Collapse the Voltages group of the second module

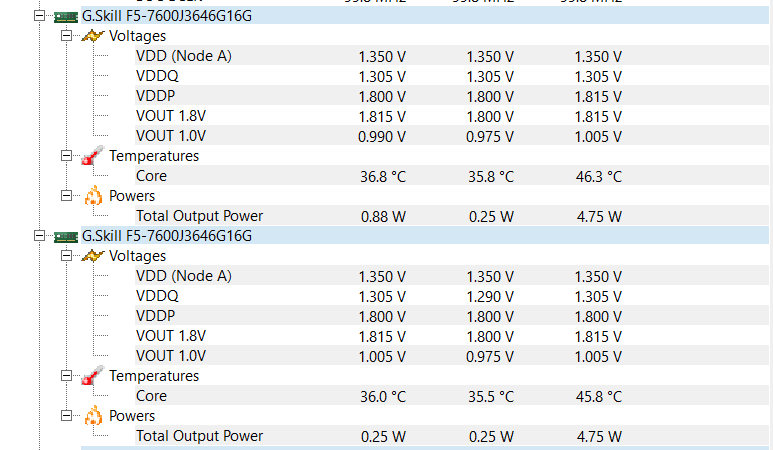click(66, 255)
